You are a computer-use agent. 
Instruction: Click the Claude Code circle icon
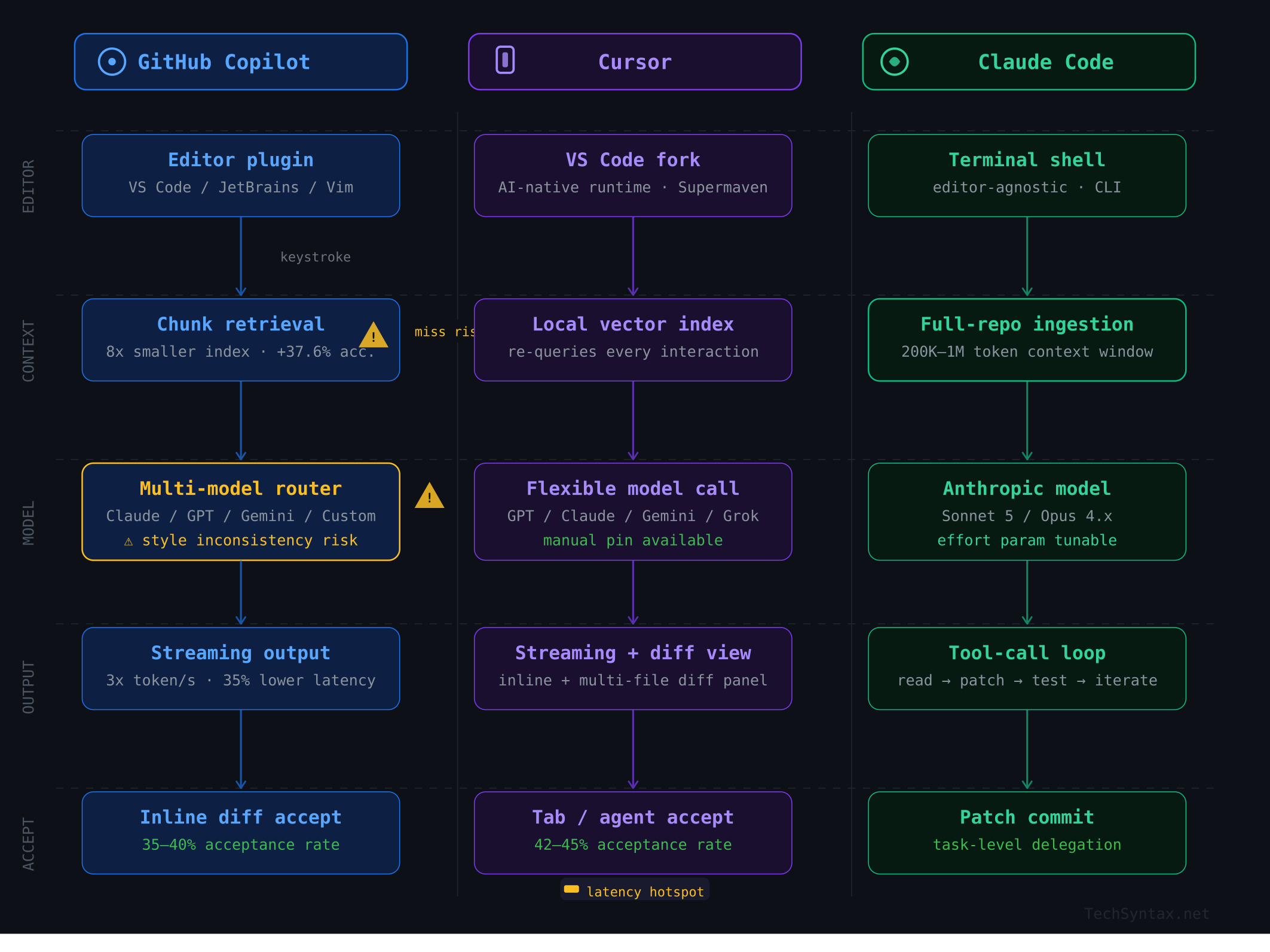coord(894,62)
